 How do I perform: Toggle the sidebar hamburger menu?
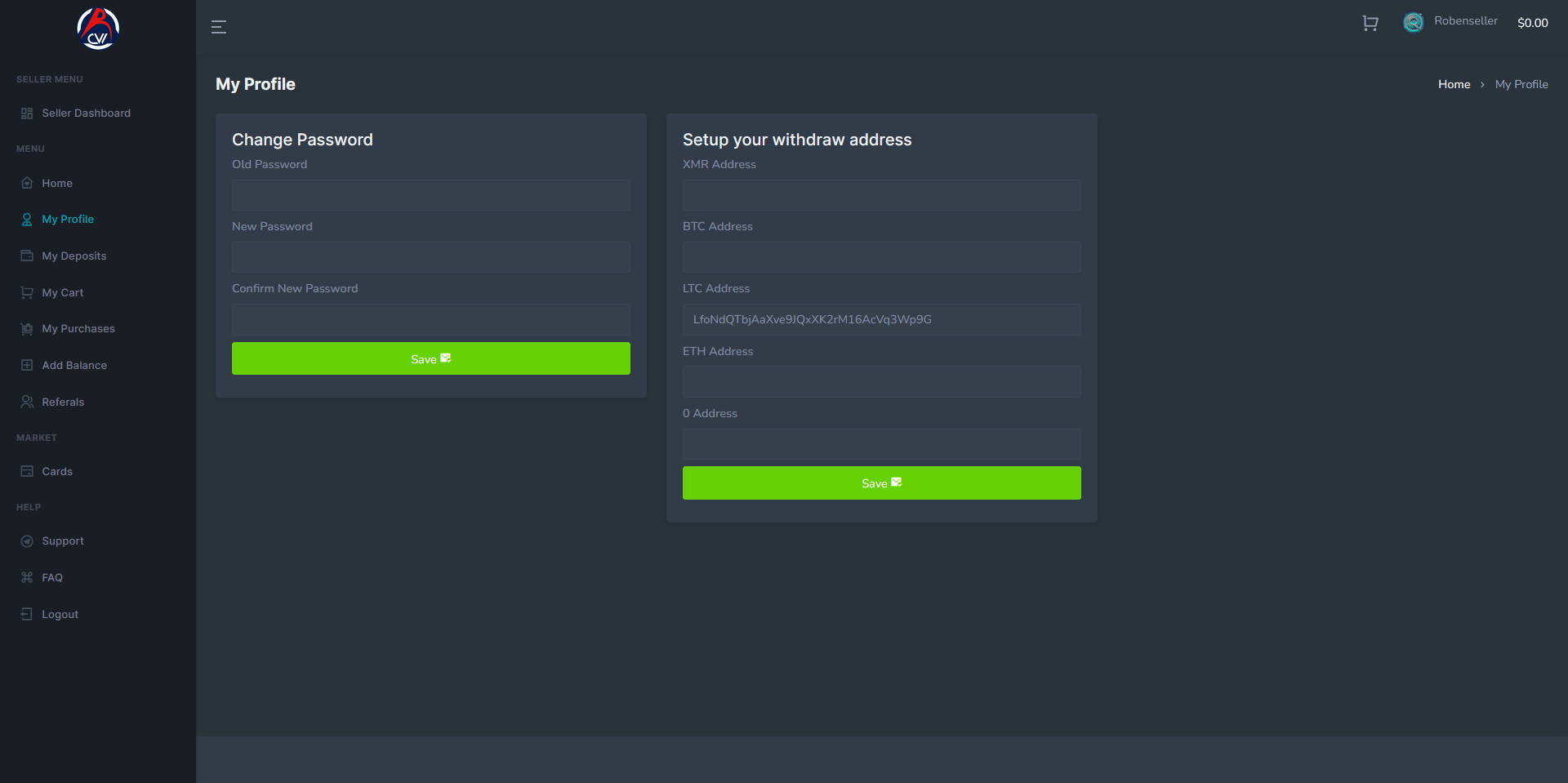pyautogui.click(x=219, y=27)
